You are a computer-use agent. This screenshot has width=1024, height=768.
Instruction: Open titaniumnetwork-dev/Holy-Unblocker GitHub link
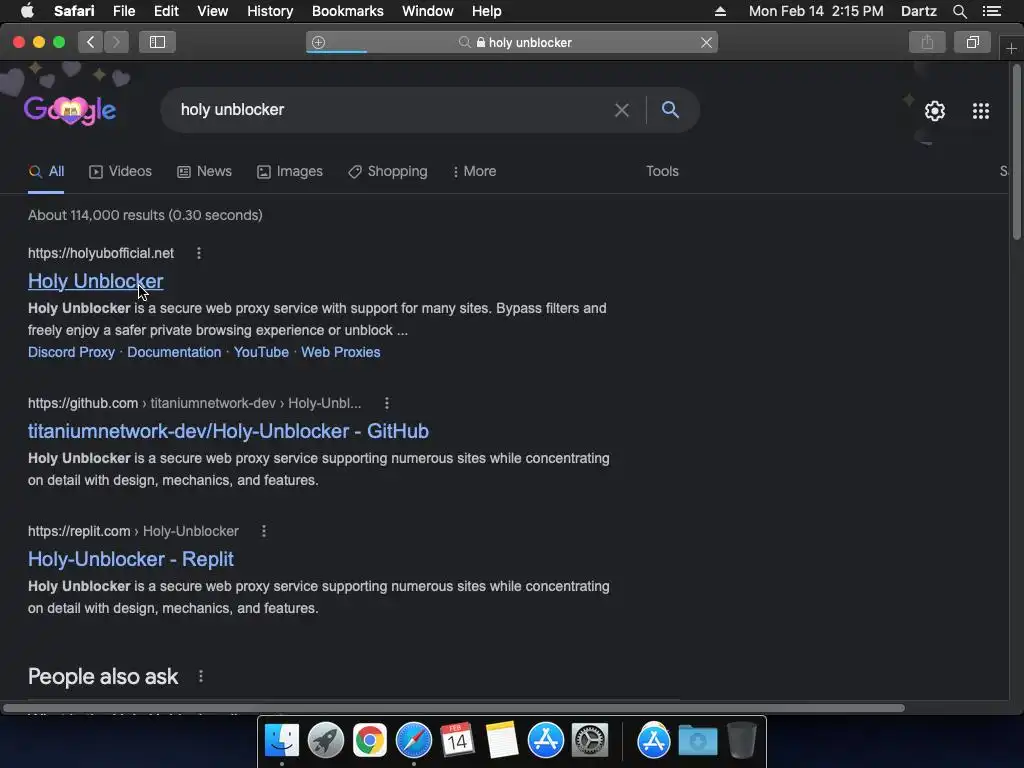coord(228,432)
